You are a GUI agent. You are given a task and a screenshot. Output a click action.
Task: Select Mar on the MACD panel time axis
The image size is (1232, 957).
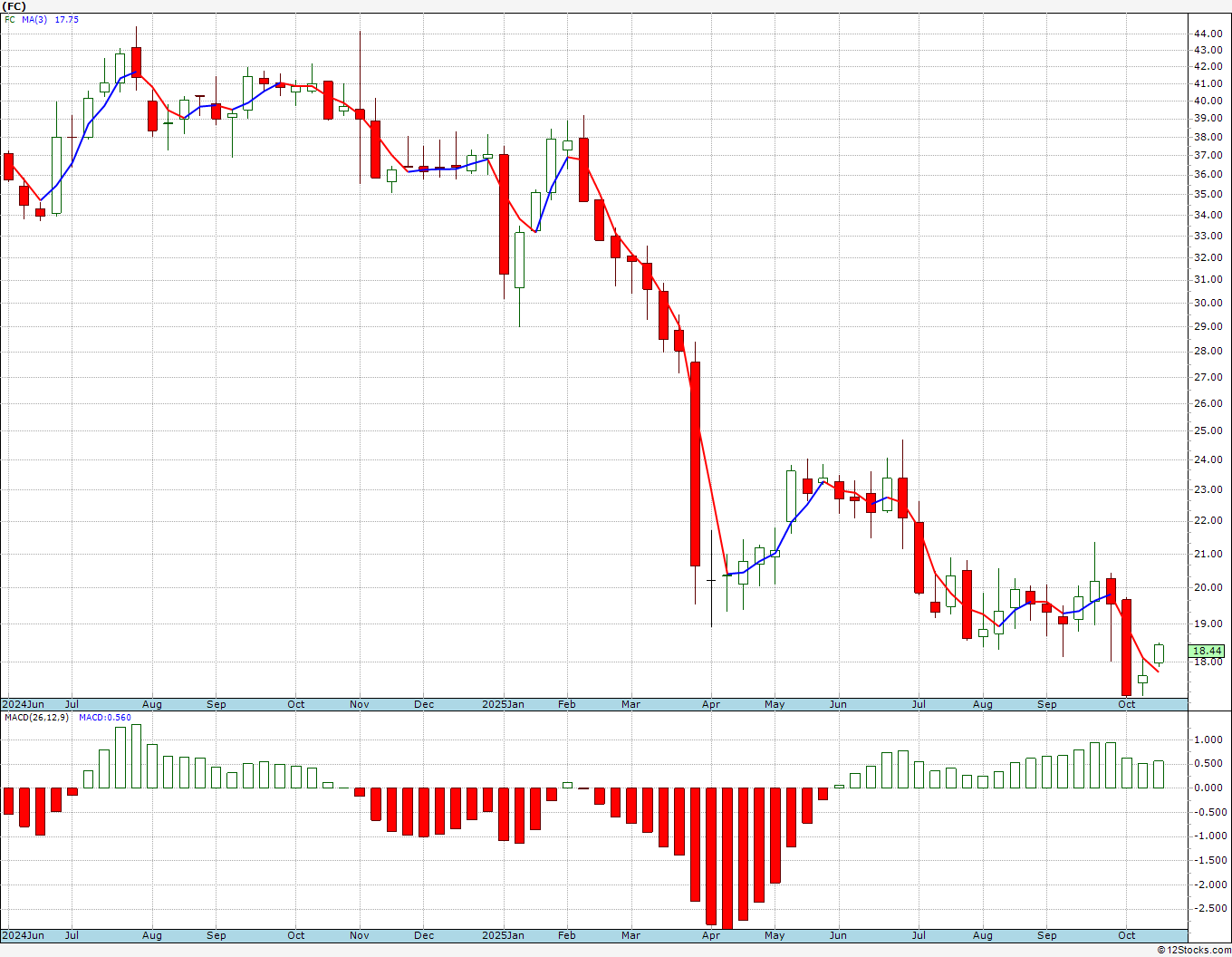pyautogui.click(x=631, y=935)
